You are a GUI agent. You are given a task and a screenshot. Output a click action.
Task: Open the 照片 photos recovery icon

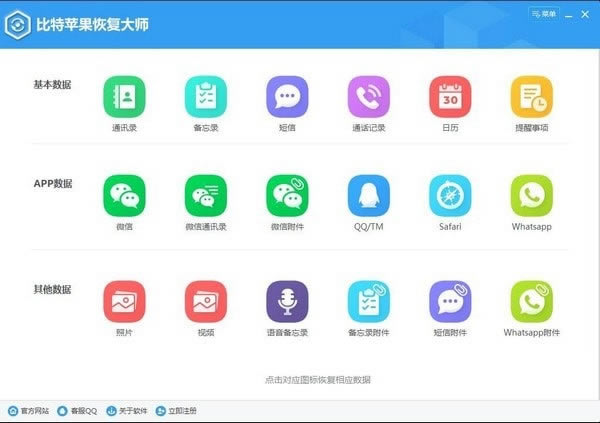click(x=124, y=302)
